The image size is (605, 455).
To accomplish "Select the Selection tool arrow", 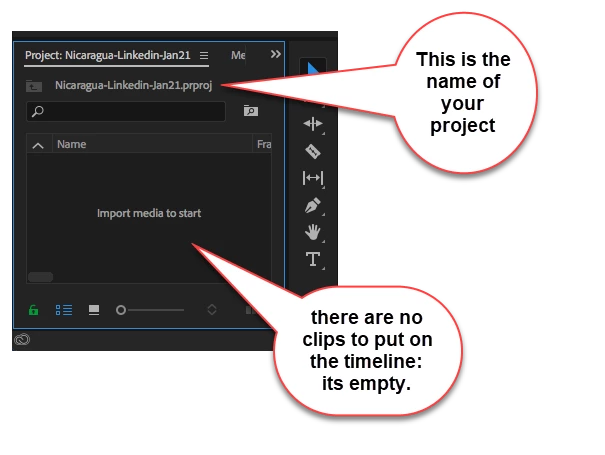I will [x=313, y=67].
